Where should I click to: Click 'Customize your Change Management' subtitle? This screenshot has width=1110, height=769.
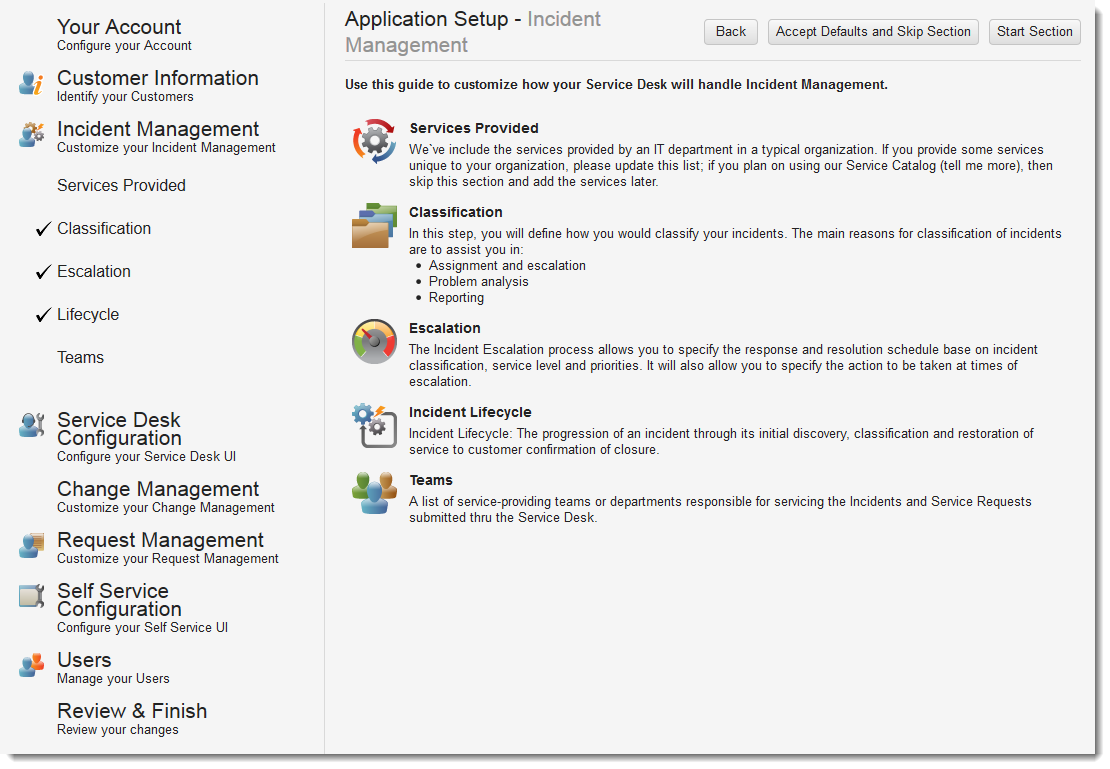tap(166, 508)
